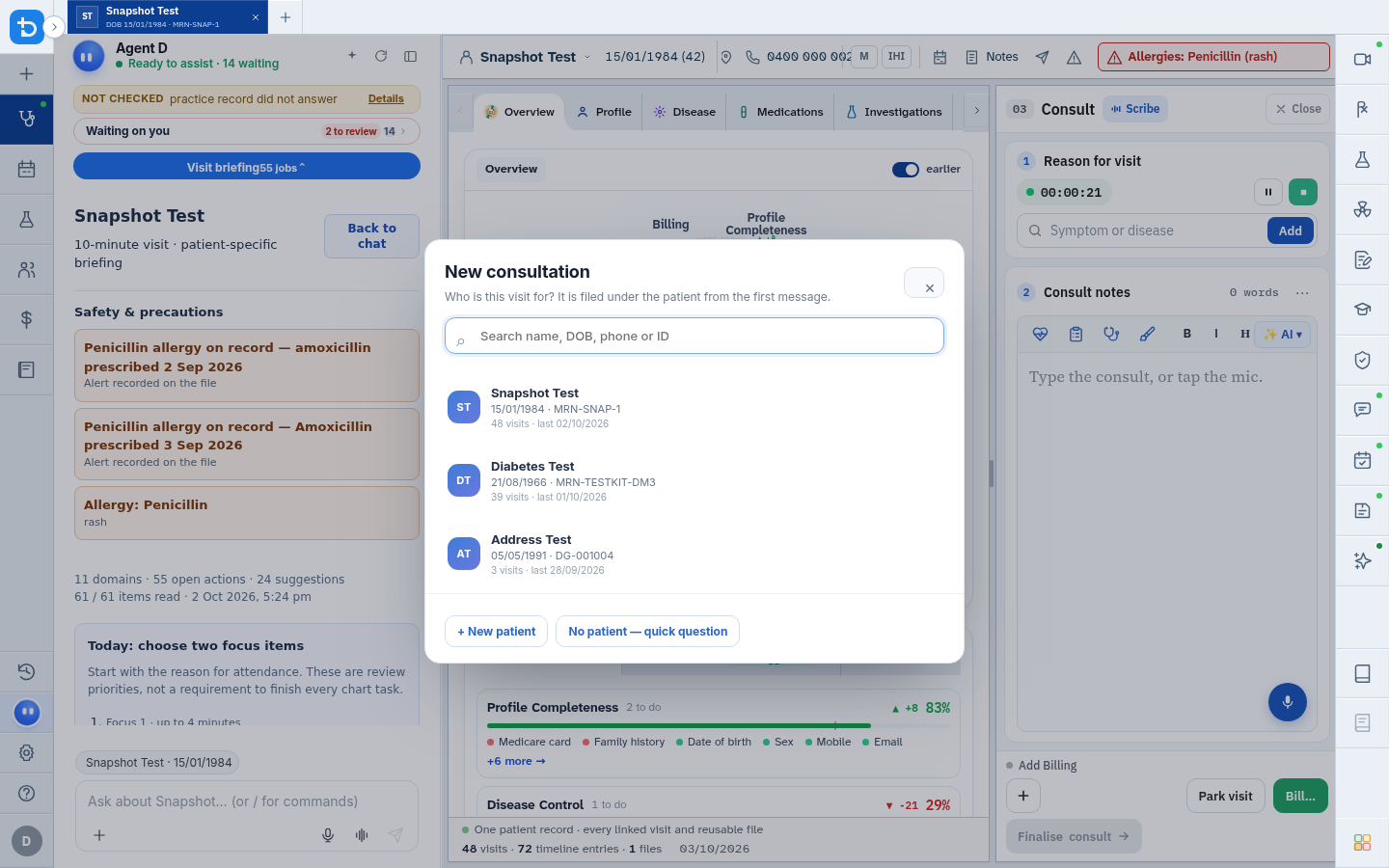Open the help question mark icon

(26, 793)
